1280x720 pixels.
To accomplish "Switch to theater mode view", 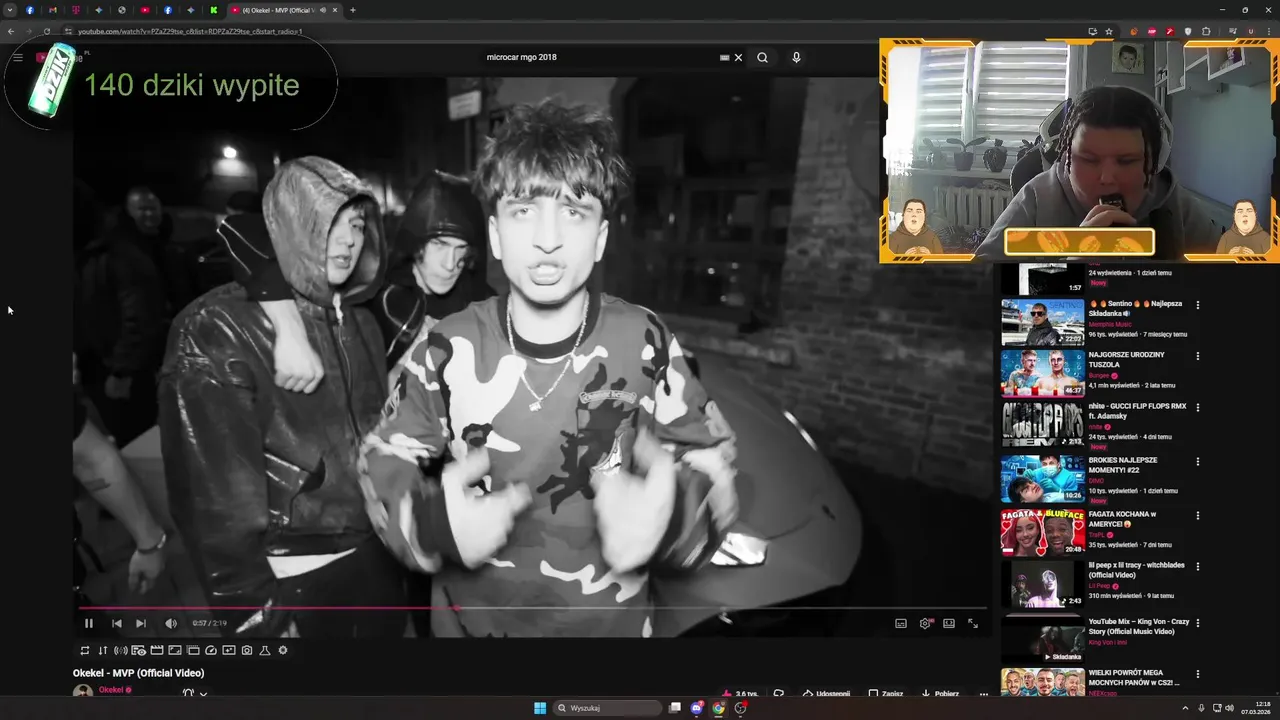I will 949,623.
